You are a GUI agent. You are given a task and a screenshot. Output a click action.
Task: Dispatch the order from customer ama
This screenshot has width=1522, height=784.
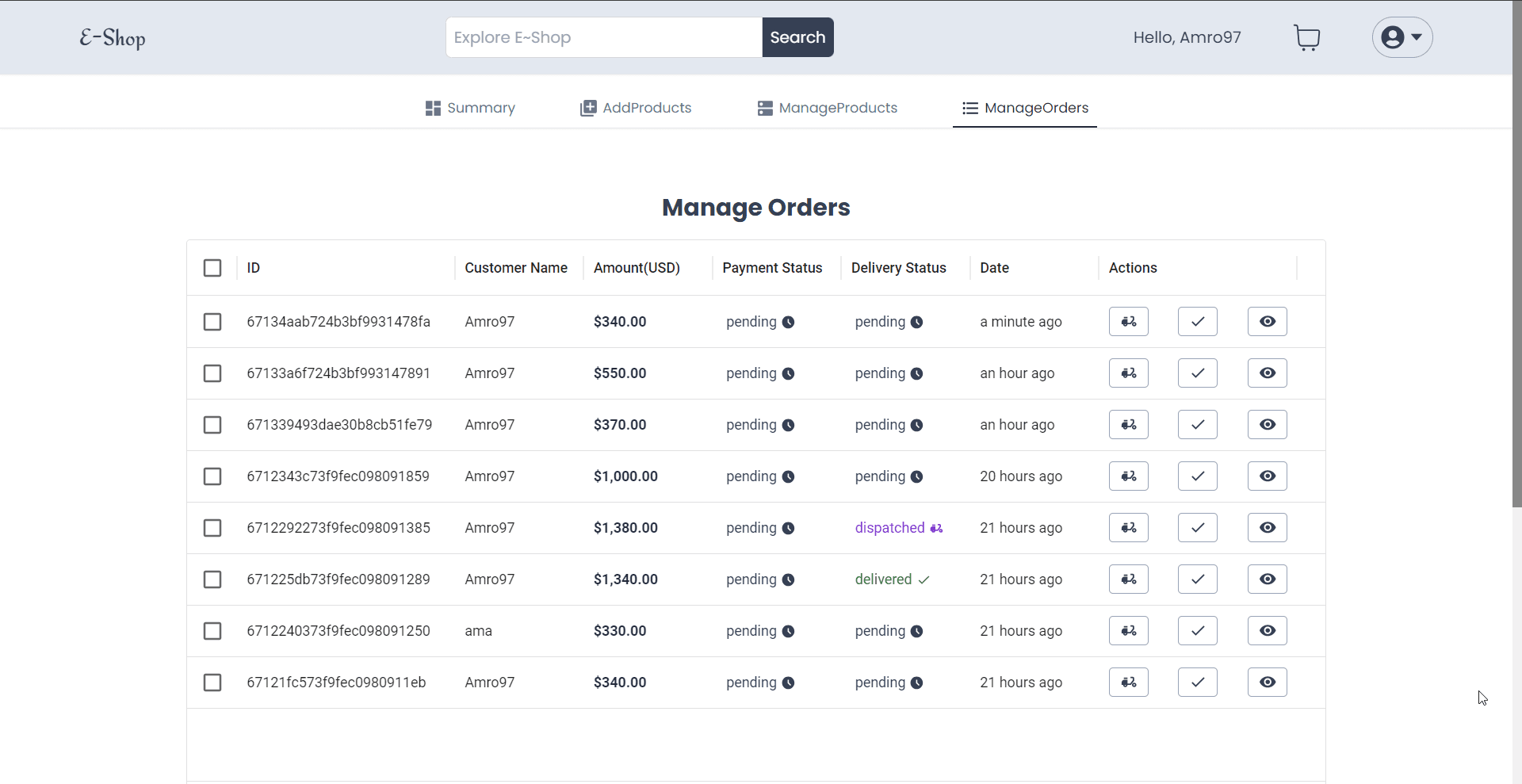pyautogui.click(x=1128, y=631)
